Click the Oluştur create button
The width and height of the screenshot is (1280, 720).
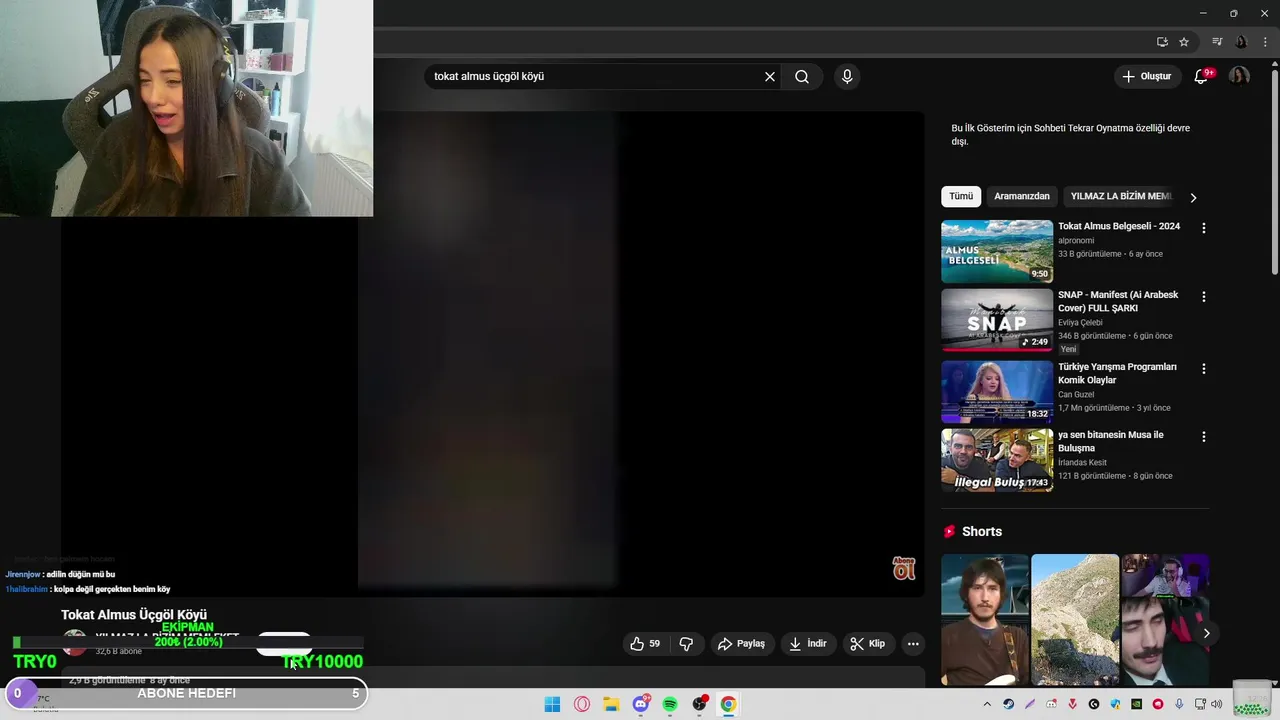click(x=1146, y=77)
